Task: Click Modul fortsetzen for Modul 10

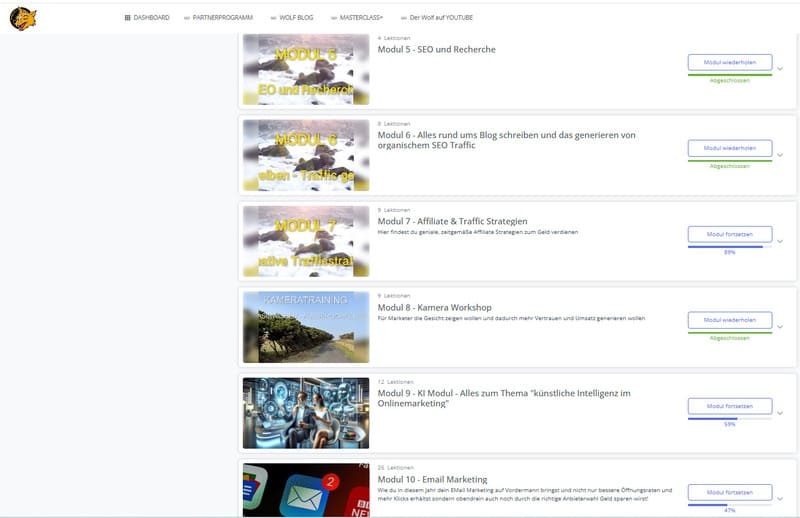Action: pos(730,492)
